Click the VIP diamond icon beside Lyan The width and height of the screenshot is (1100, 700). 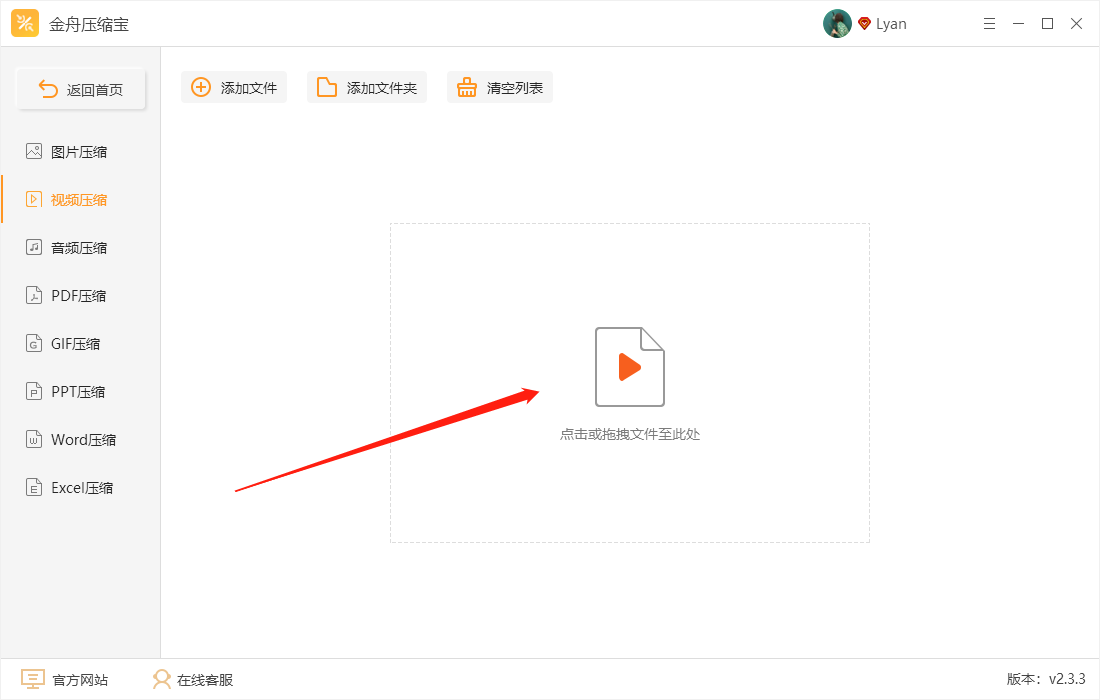864,23
